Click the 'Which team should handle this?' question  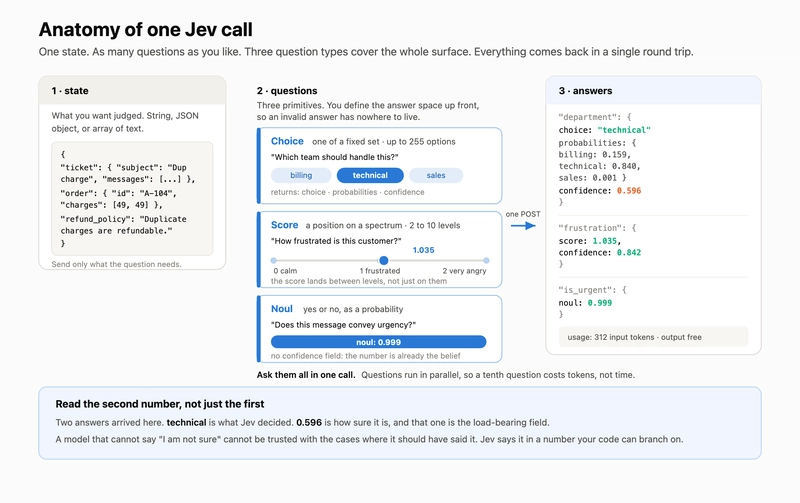pyautogui.click(x=335, y=157)
